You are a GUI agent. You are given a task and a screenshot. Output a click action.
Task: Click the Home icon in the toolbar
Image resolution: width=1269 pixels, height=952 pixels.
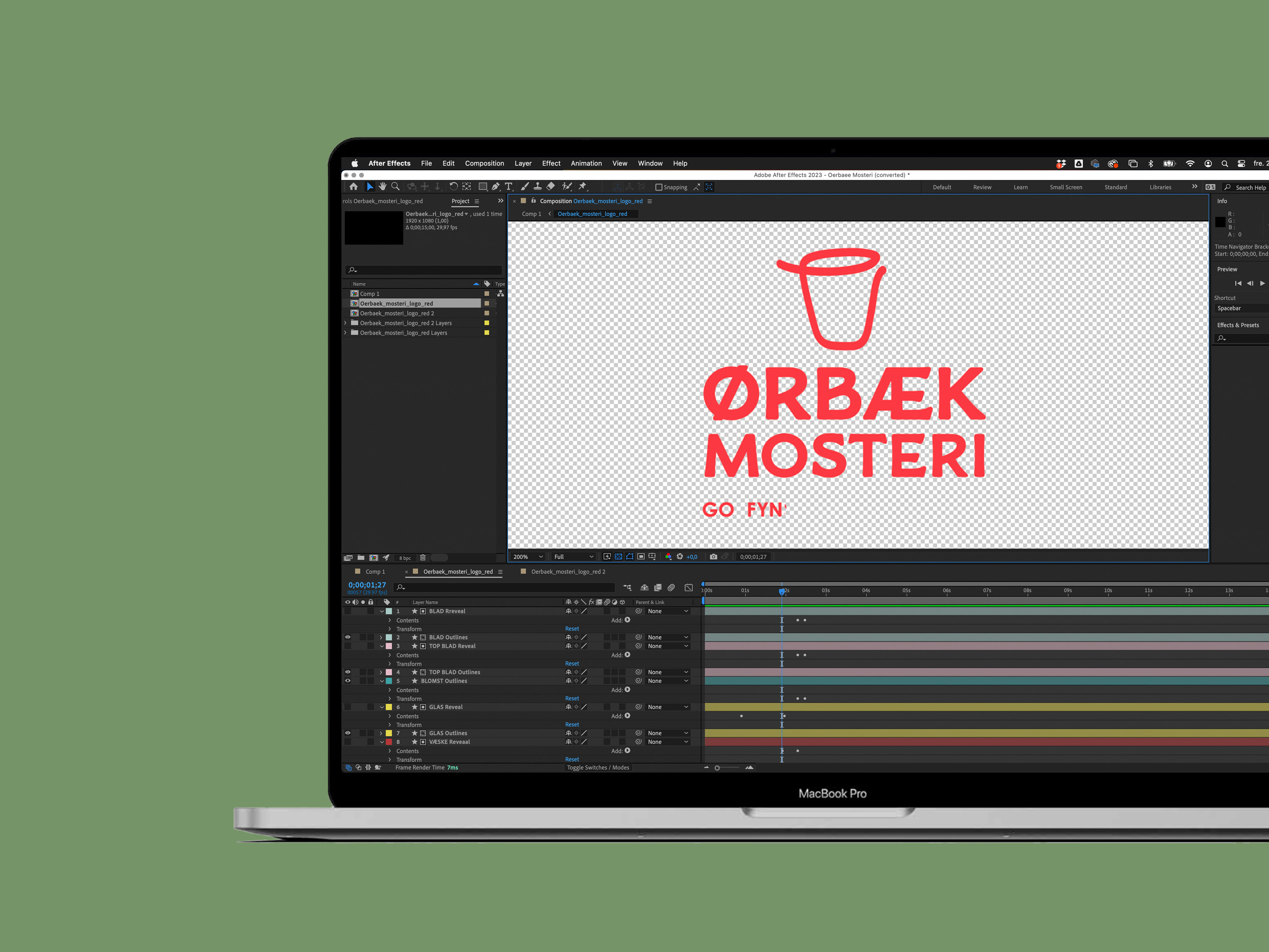353,186
